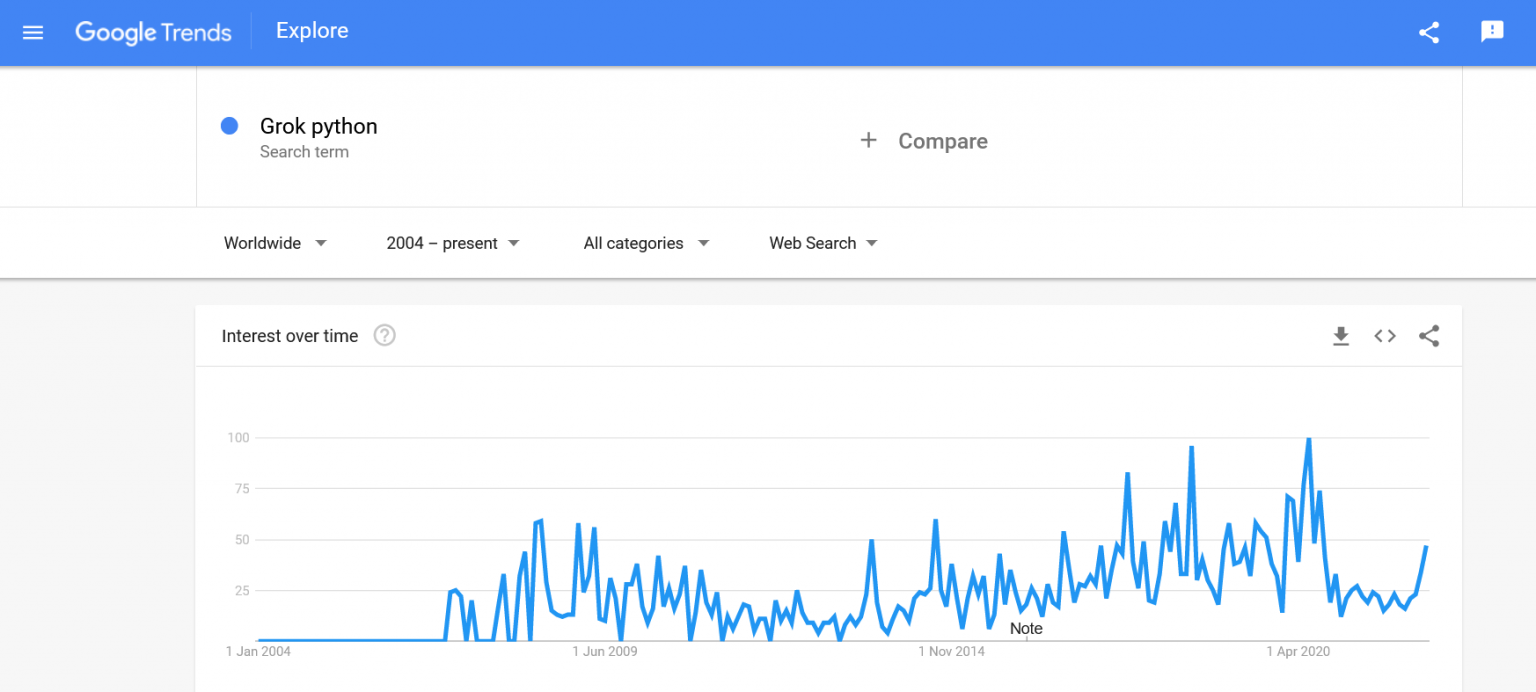Open the send feedback icon
Screen dimensions: 1536x692
1492,32
